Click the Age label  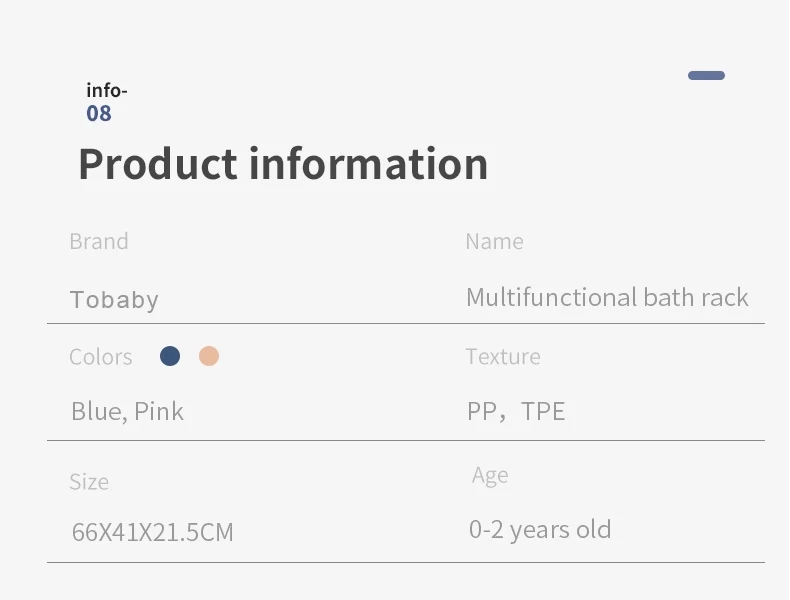(490, 475)
